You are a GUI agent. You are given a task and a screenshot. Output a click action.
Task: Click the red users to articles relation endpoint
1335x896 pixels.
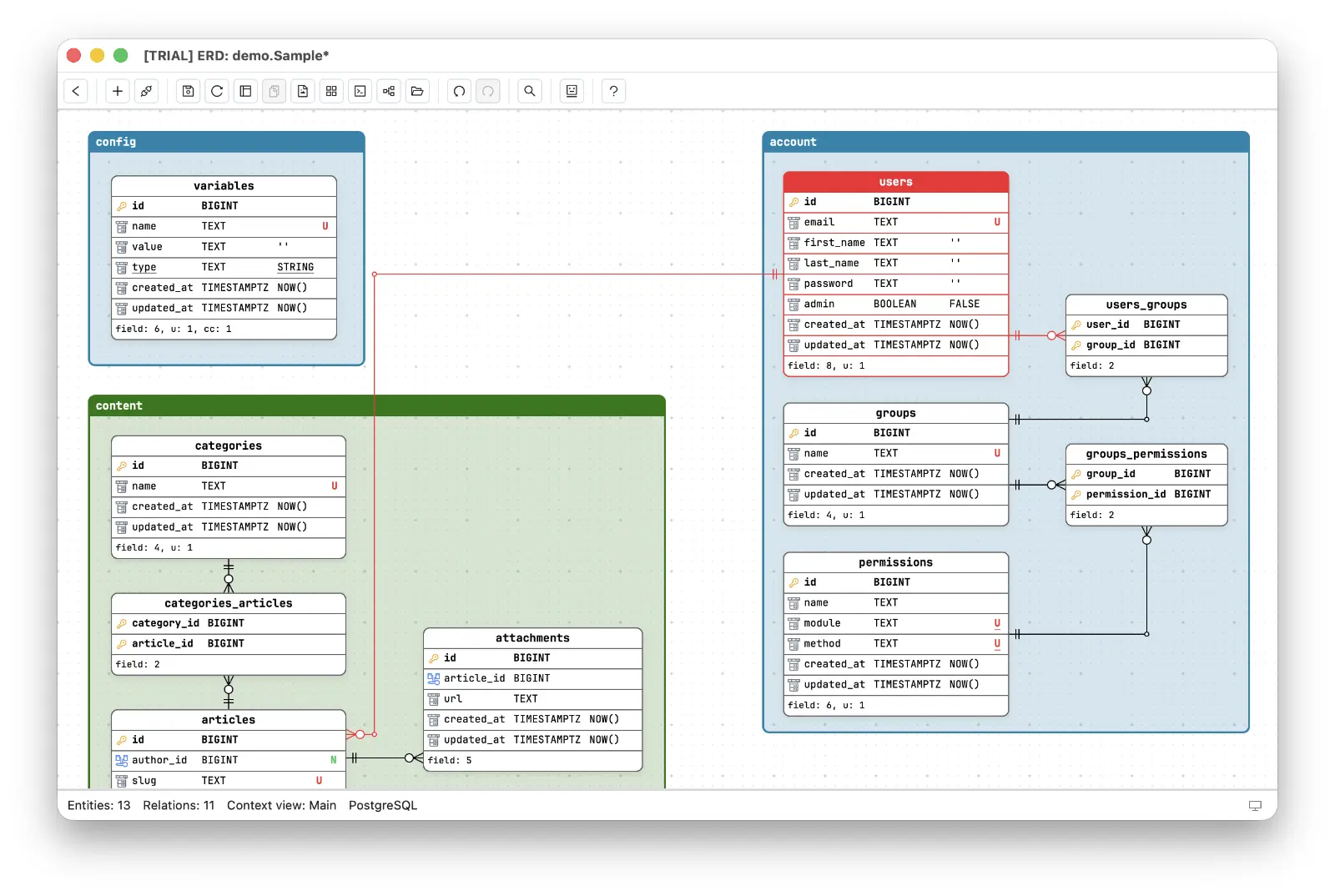pyautogui.click(x=360, y=734)
